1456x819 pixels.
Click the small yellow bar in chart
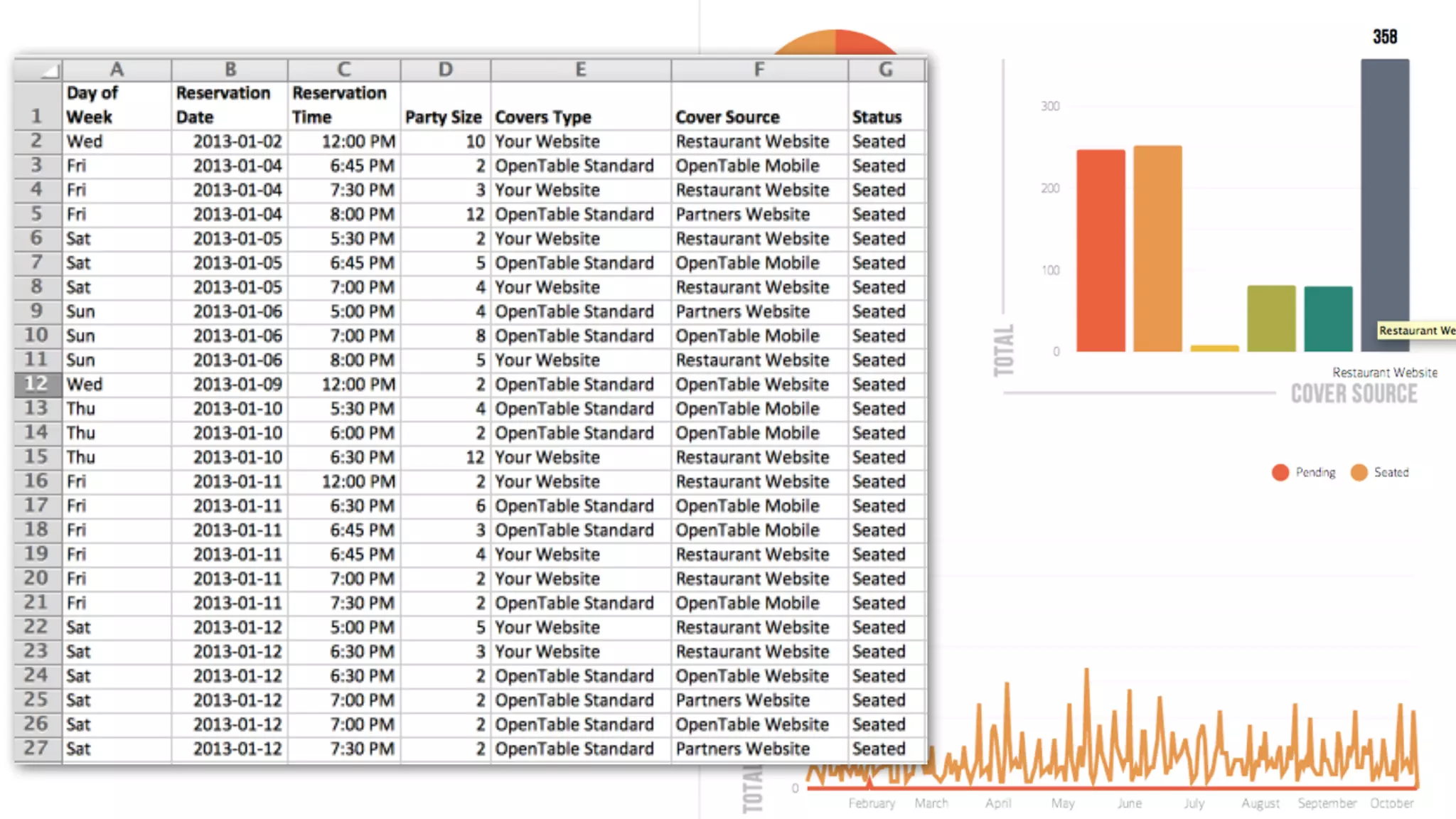(x=1214, y=348)
